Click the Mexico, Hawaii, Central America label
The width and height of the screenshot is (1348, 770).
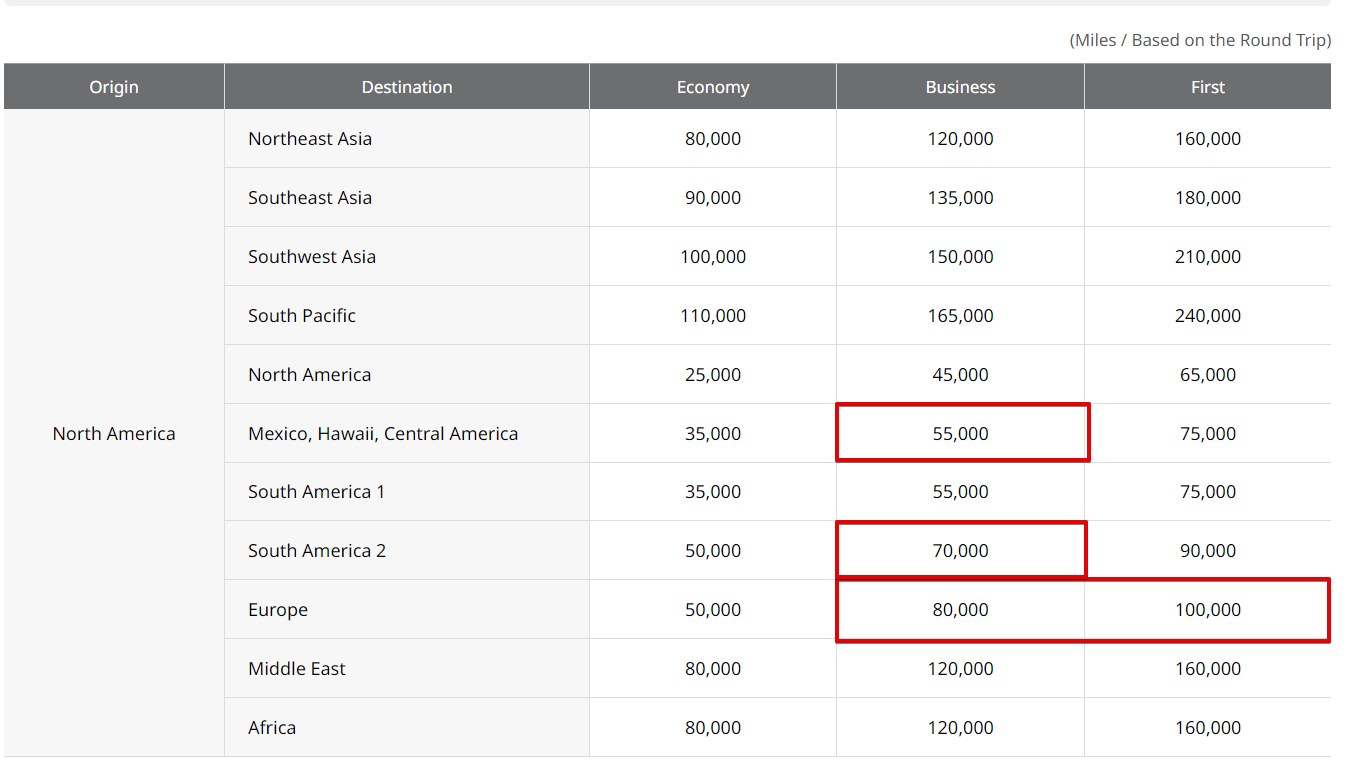coord(382,433)
